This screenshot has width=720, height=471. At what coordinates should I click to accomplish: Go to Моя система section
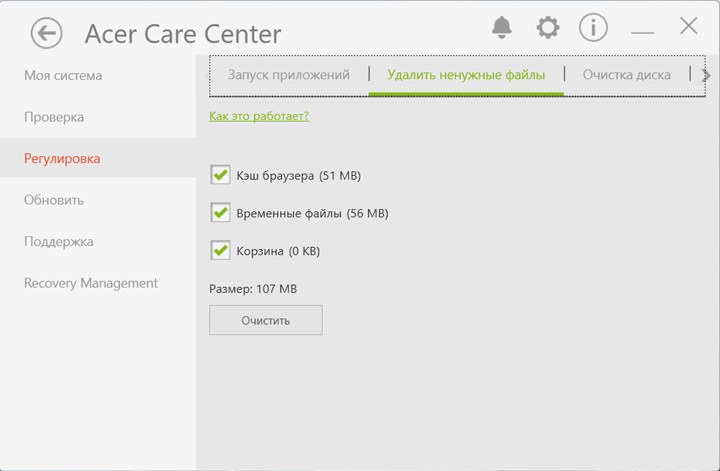pyautogui.click(x=63, y=76)
